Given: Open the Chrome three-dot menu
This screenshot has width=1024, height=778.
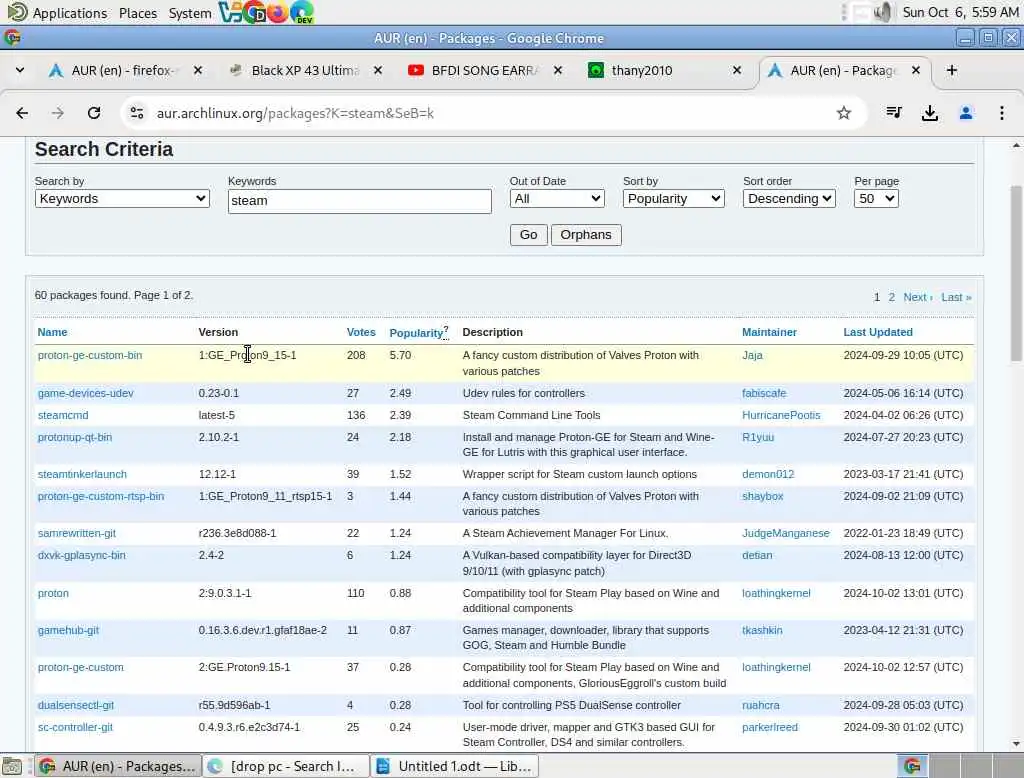Looking at the screenshot, I should coord(1002,113).
